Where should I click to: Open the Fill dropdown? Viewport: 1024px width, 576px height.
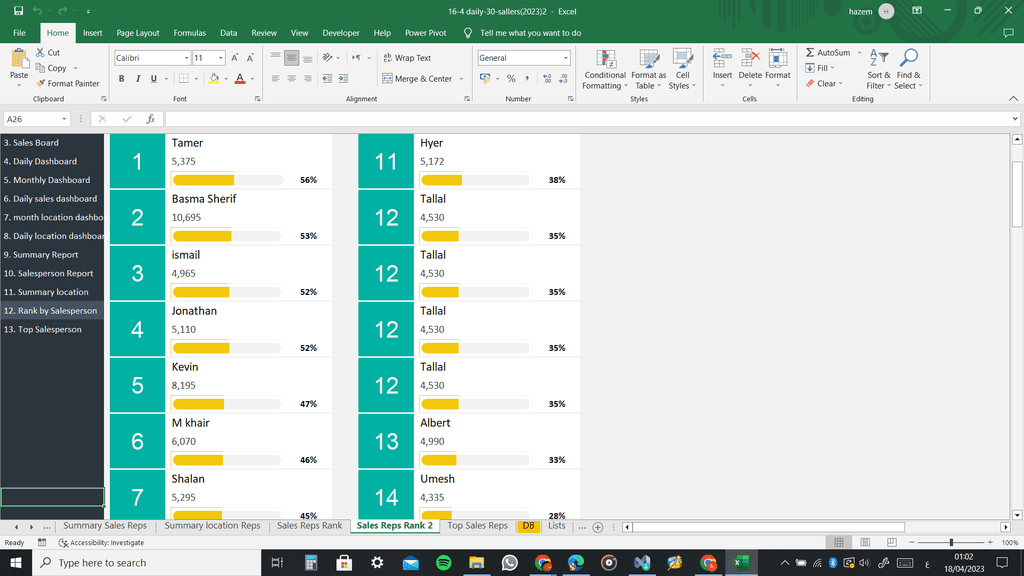pos(820,68)
